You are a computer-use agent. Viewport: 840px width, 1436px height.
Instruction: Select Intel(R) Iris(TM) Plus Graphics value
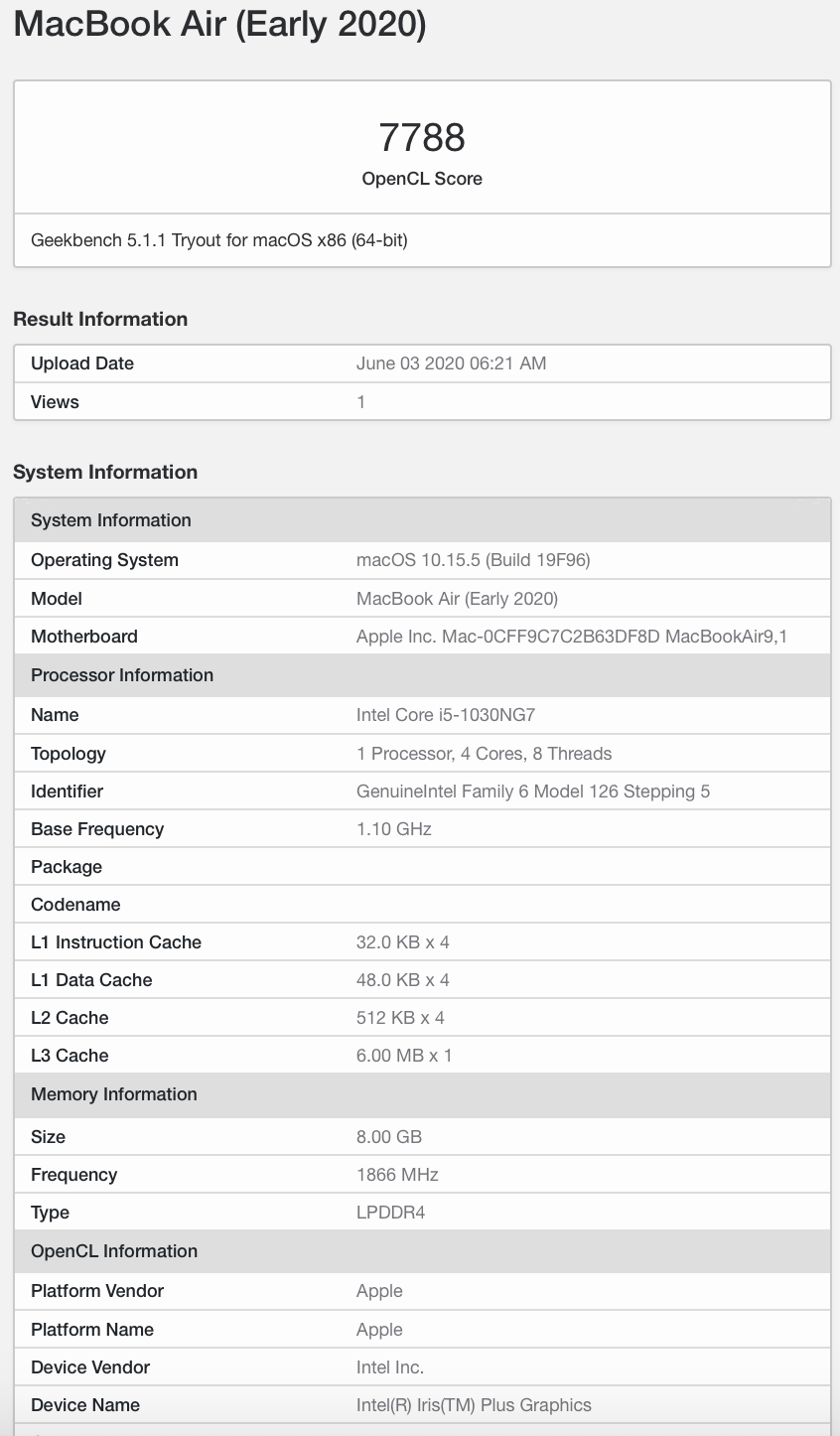point(474,1405)
